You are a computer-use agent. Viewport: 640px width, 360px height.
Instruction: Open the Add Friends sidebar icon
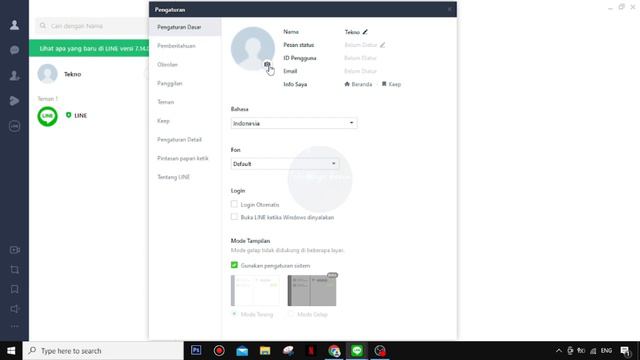click(x=14, y=76)
